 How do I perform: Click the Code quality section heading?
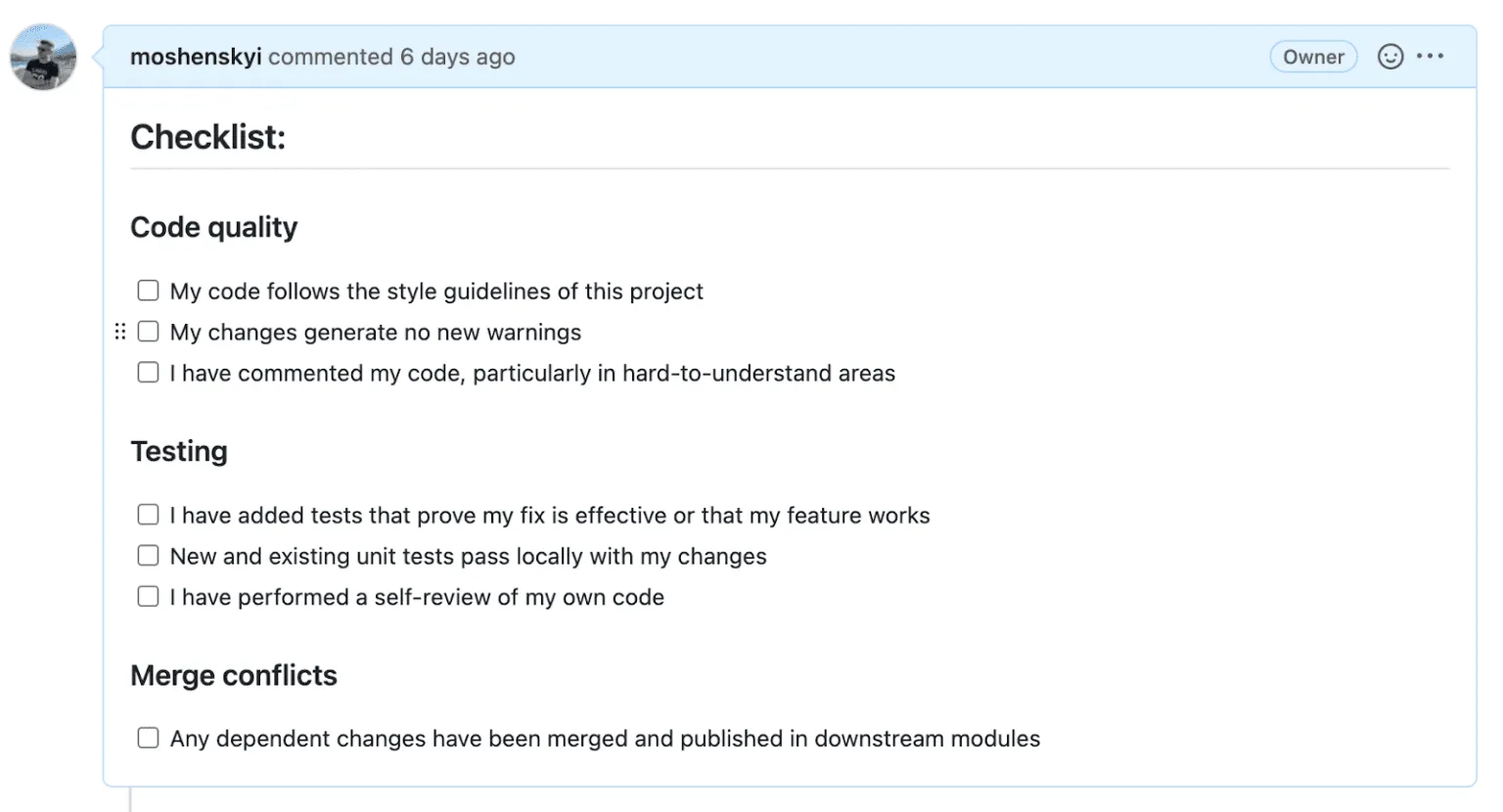(214, 227)
